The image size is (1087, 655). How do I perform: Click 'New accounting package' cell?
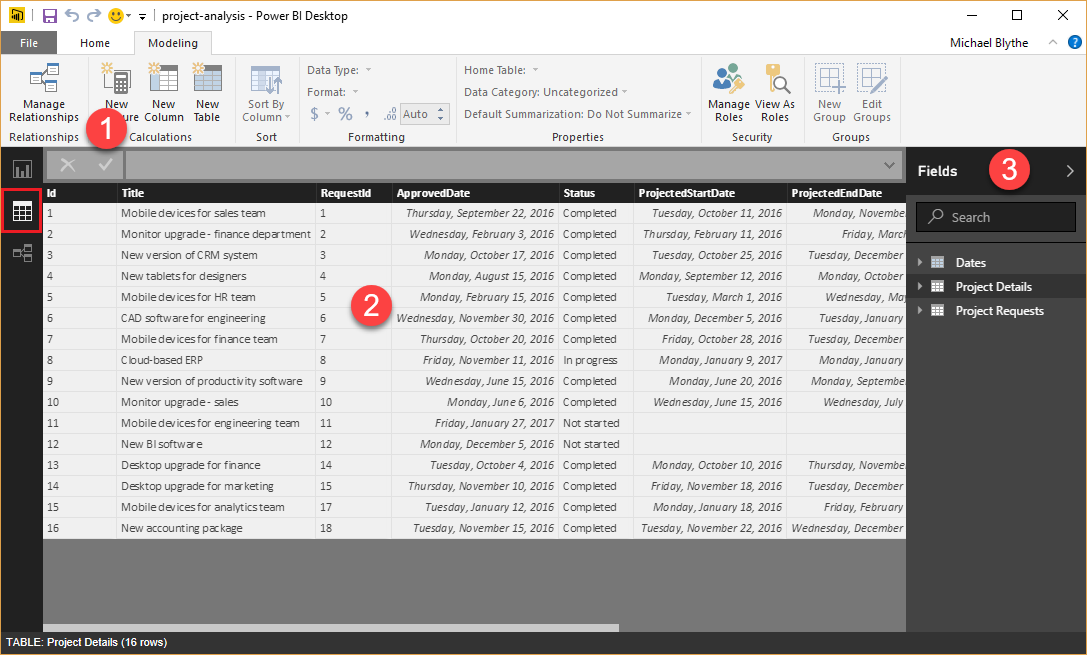point(216,528)
